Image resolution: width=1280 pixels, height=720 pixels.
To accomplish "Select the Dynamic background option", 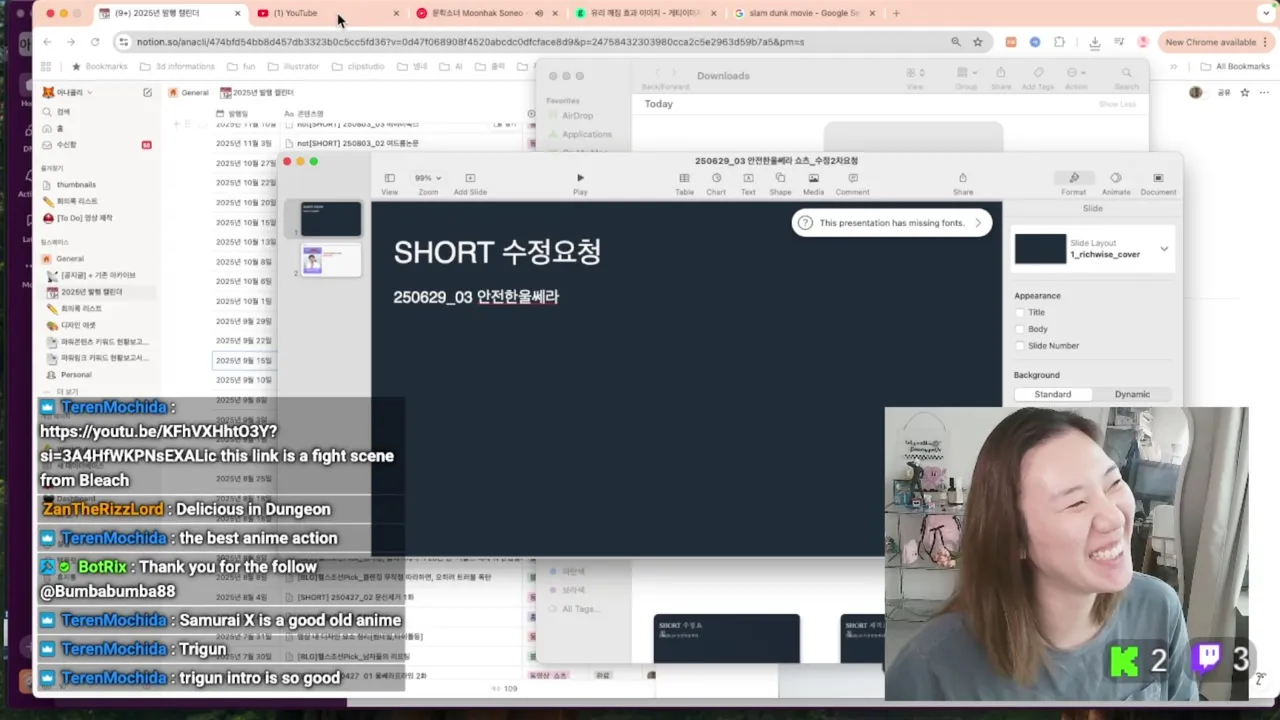I will (x=1132, y=394).
